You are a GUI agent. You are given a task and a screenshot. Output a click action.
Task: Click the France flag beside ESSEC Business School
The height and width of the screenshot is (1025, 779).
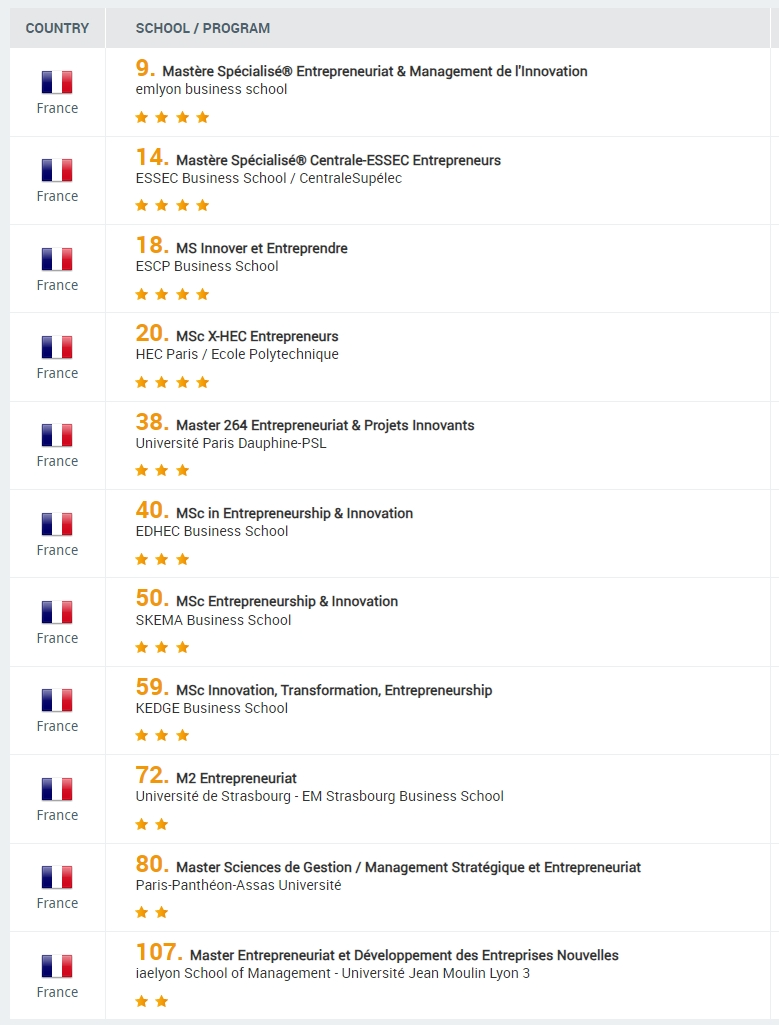(57, 171)
